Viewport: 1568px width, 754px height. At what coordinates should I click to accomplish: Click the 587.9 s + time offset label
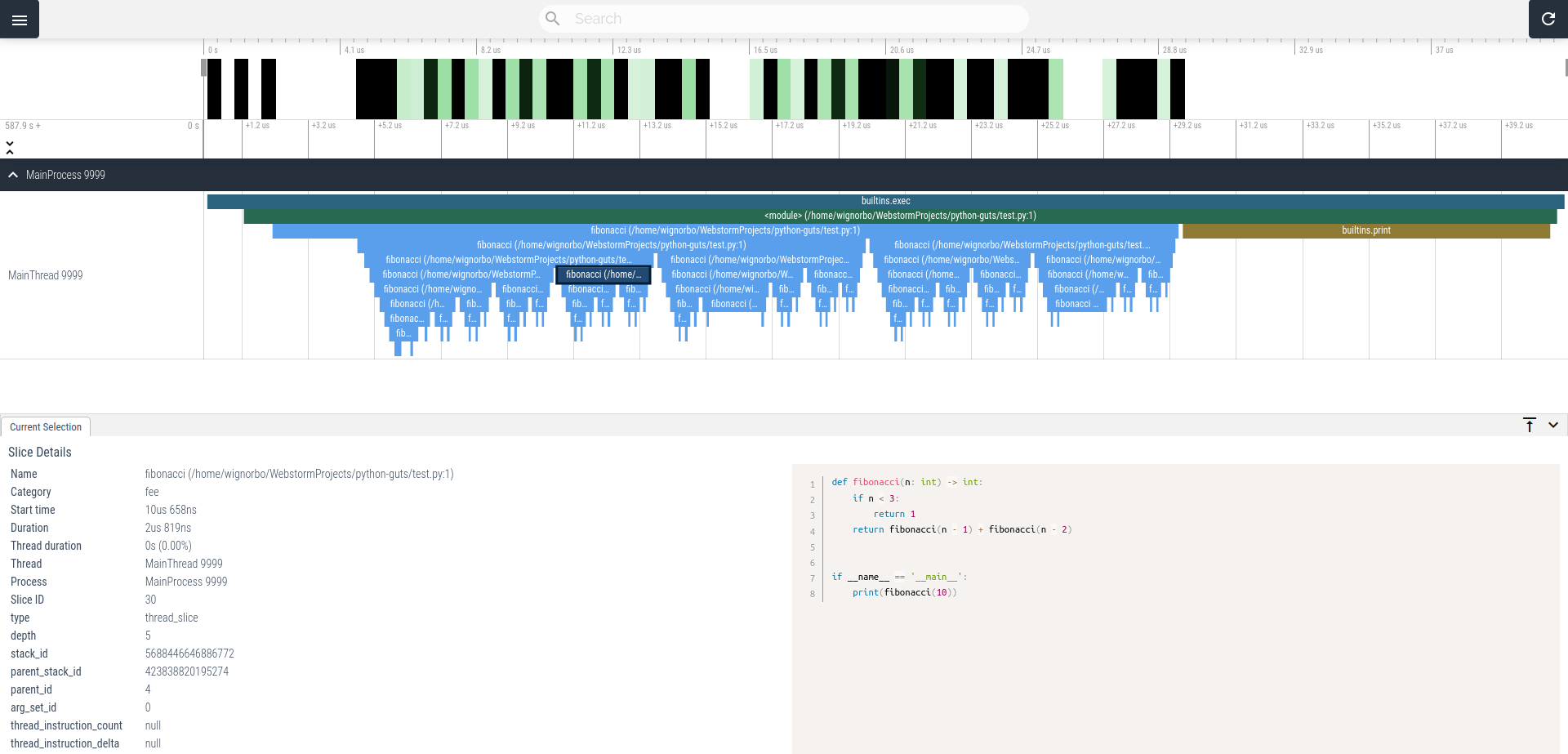tap(23, 126)
